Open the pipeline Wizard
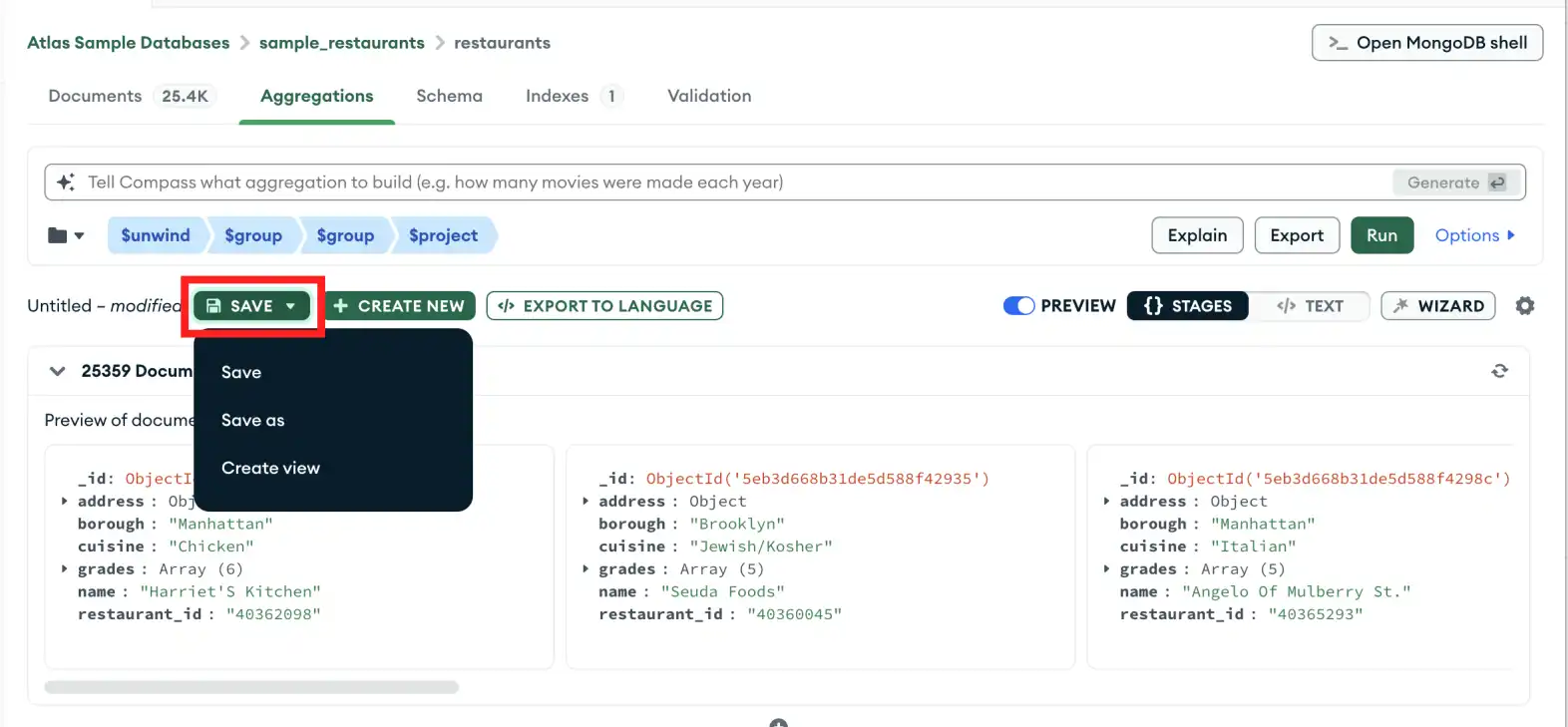Image resolution: width=1568 pixels, height=727 pixels. coord(1437,306)
